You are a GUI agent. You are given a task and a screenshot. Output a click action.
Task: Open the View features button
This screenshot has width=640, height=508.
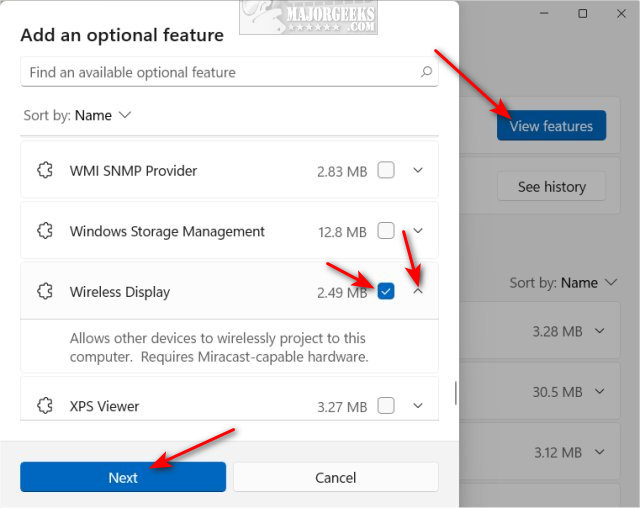[x=551, y=126]
